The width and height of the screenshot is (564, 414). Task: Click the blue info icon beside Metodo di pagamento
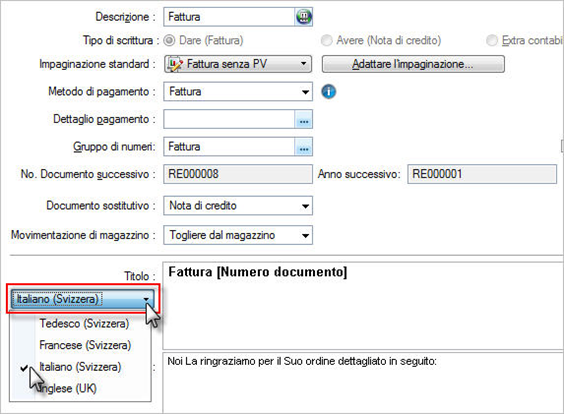pyautogui.click(x=328, y=91)
